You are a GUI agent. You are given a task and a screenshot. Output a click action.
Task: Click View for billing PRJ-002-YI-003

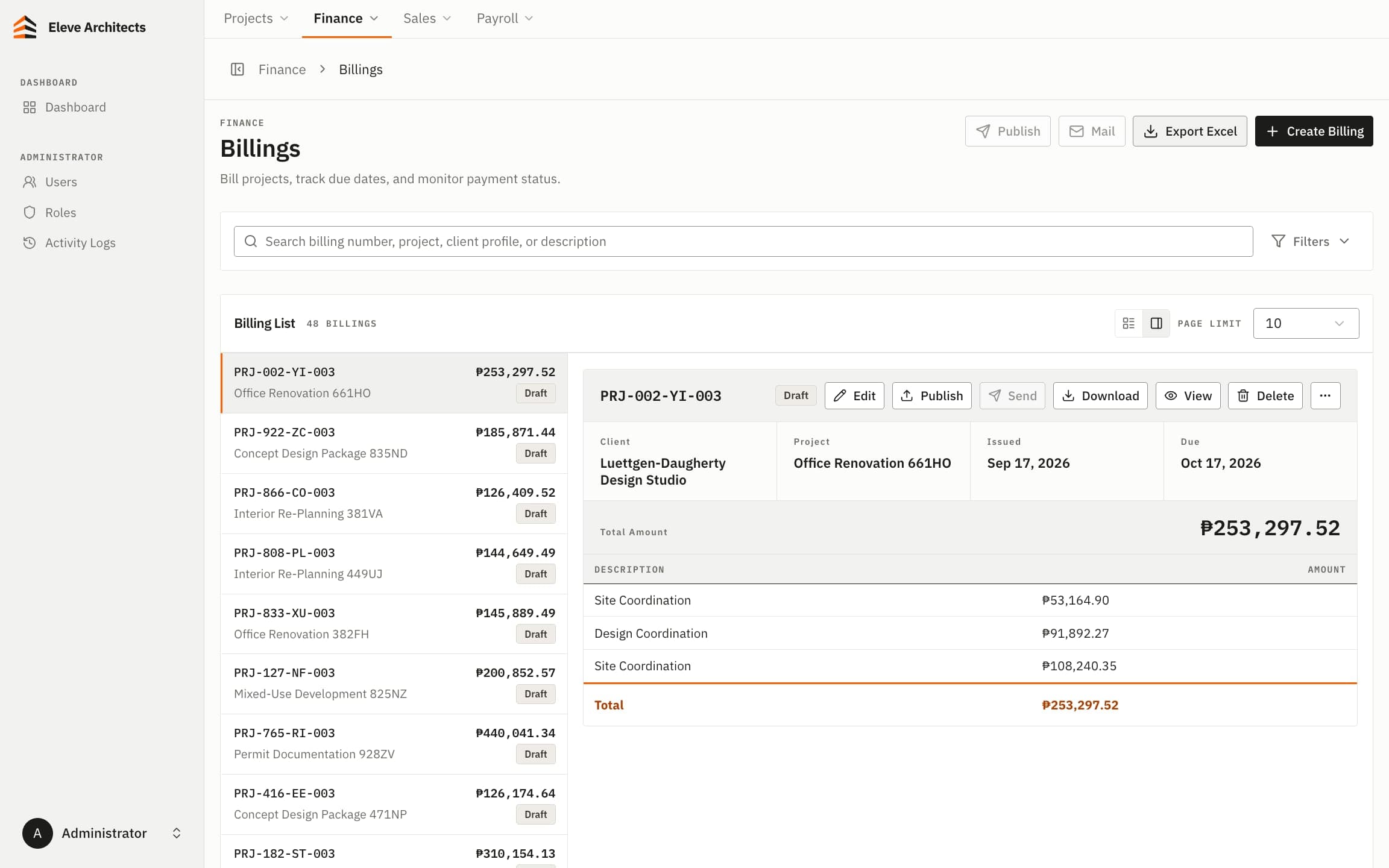coord(1188,396)
